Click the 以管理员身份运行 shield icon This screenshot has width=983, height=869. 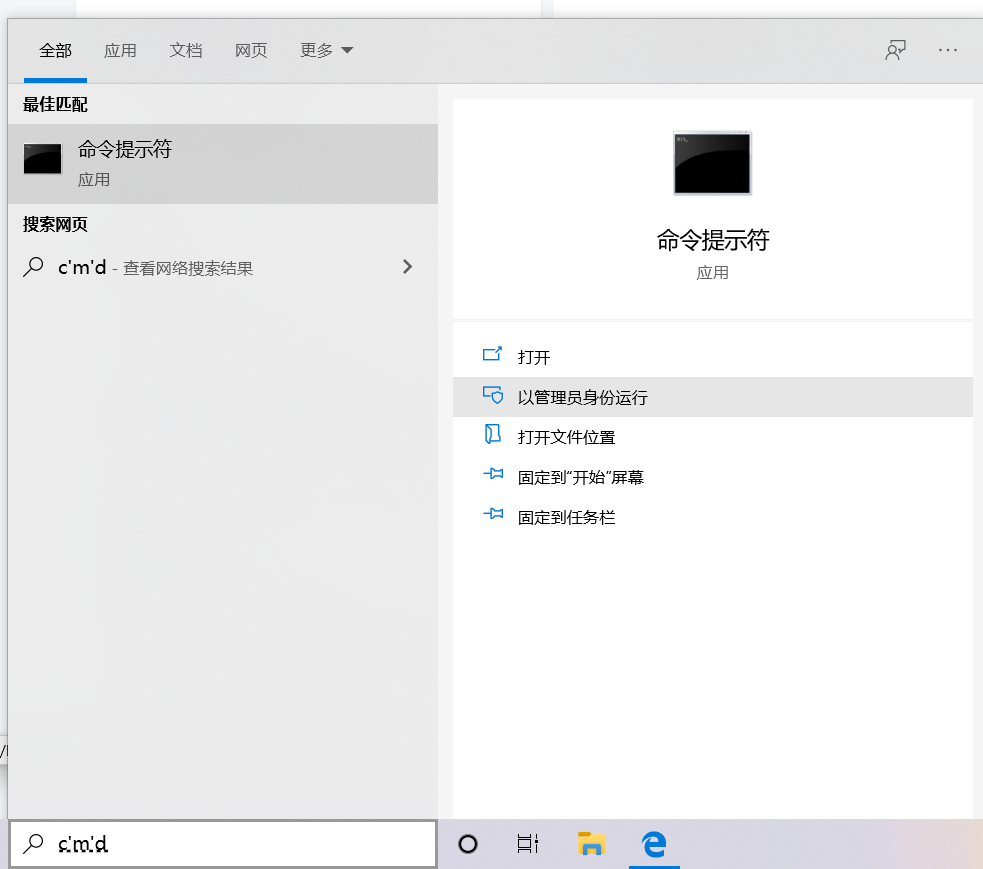[x=494, y=395]
